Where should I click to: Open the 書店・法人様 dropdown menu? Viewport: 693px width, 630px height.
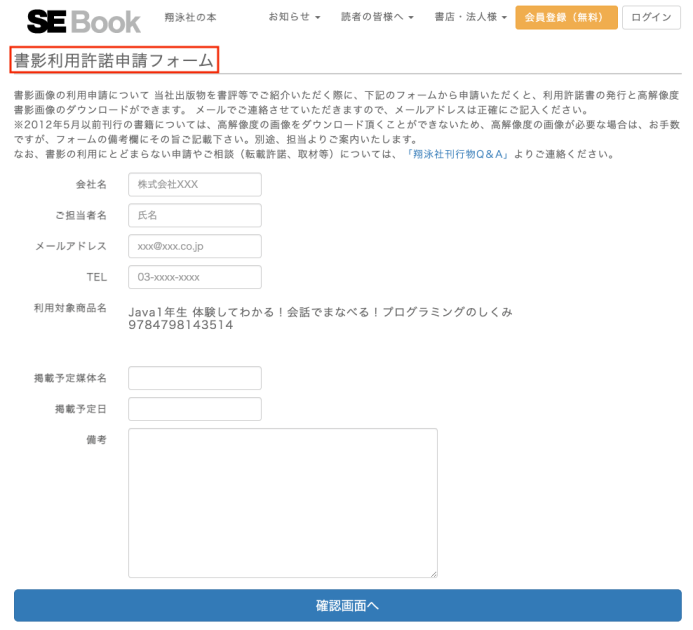coord(471,18)
